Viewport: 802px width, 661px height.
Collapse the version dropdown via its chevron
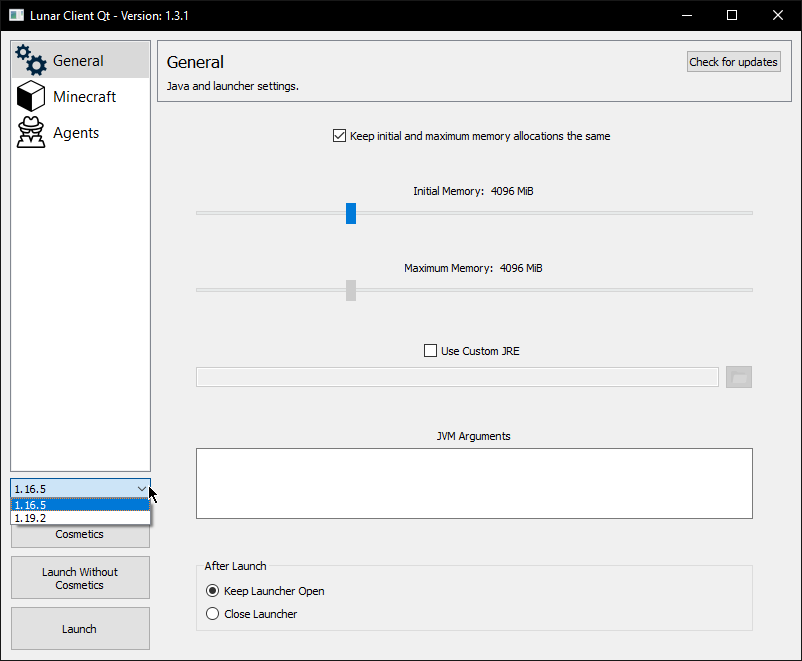pyautogui.click(x=142, y=490)
